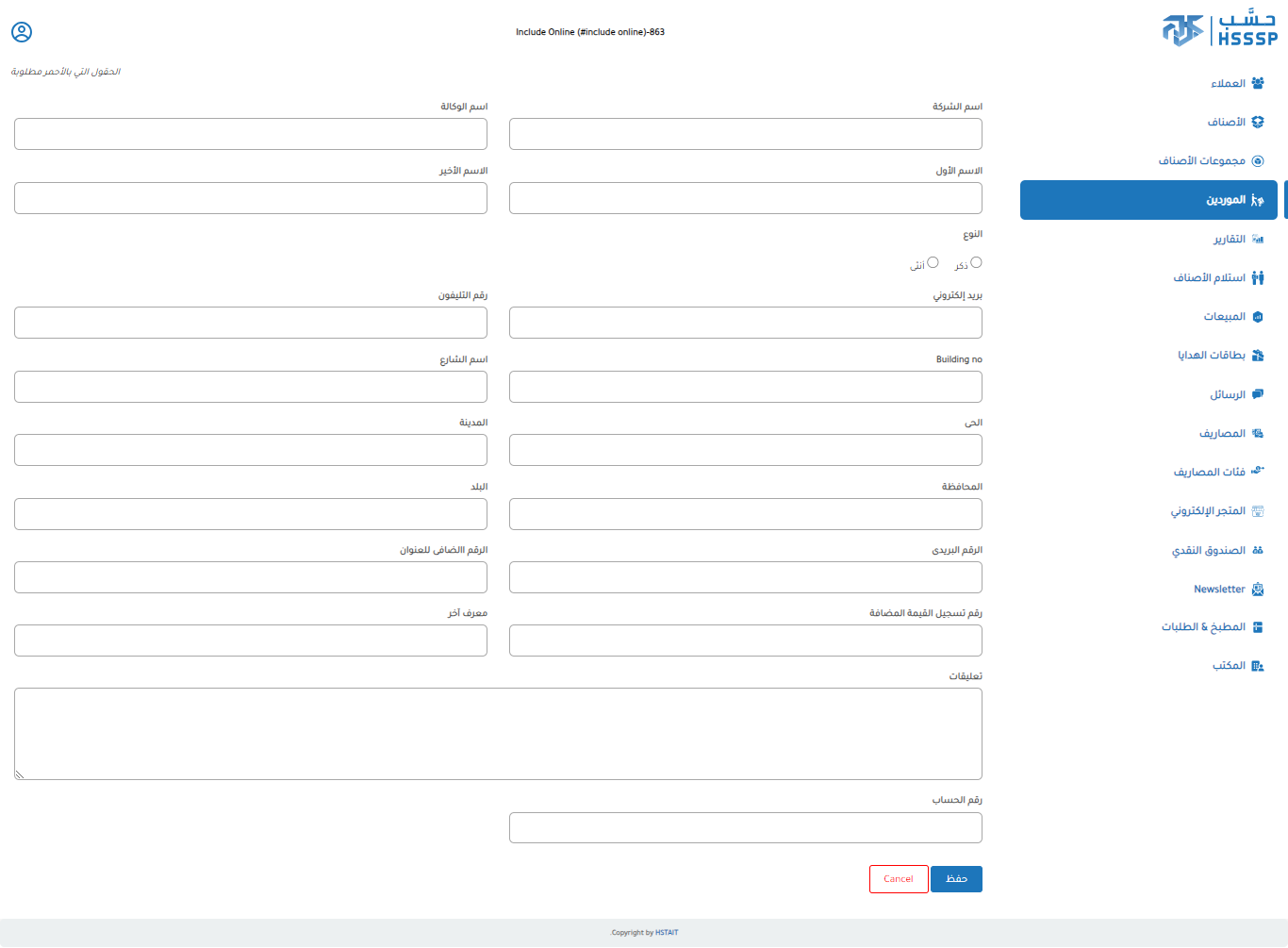Viewport: 1288px width, 948px height.
Task: Select the female (أنثى) radio button
Action: (933, 262)
